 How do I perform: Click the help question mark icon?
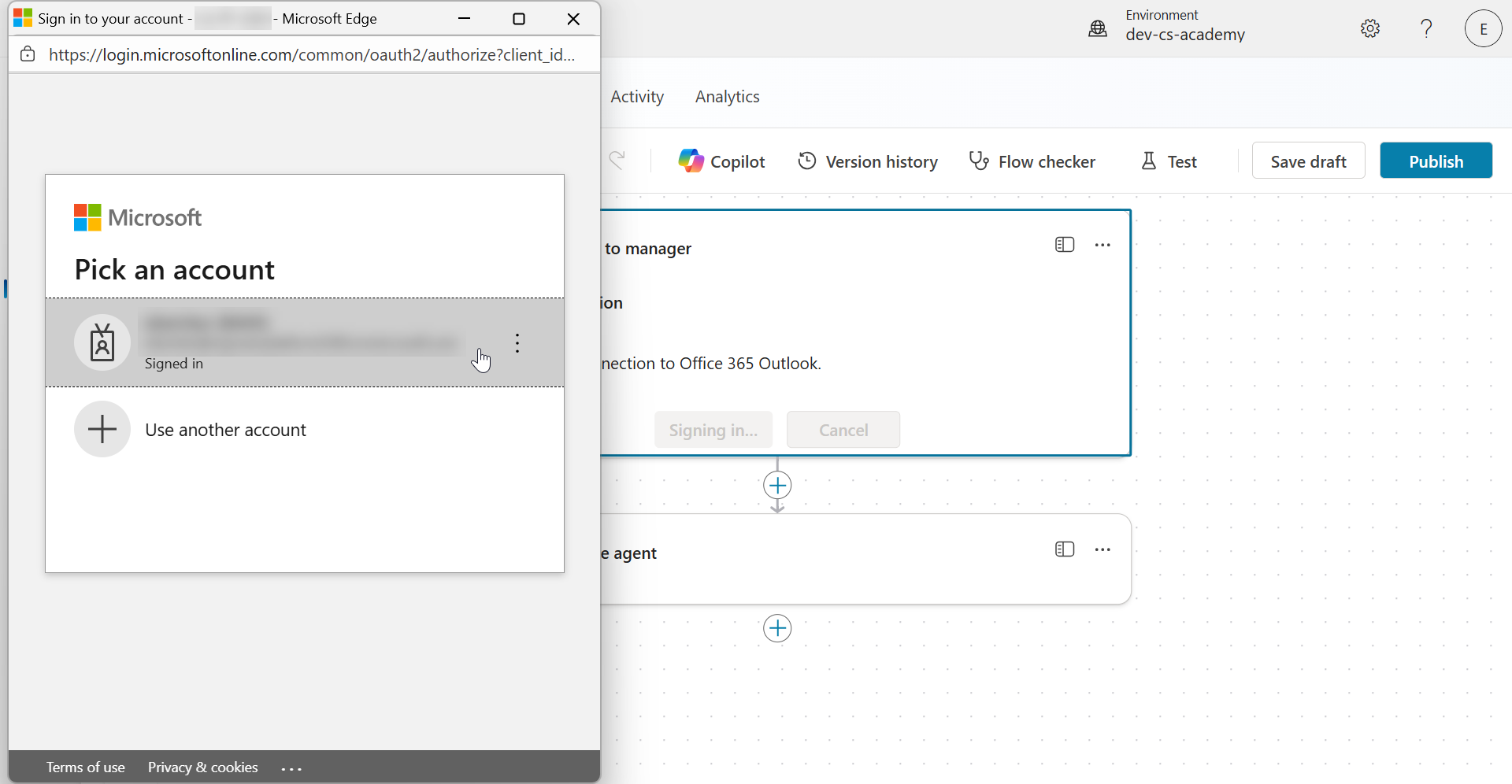tap(1426, 29)
